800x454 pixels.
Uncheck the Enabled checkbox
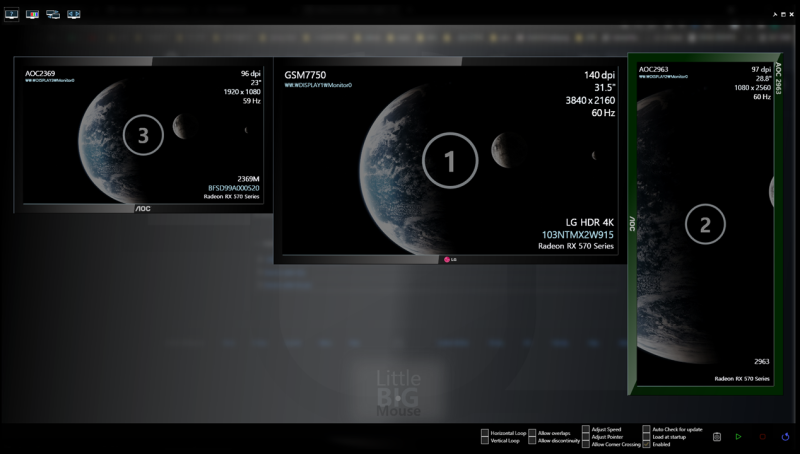(x=646, y=445)
